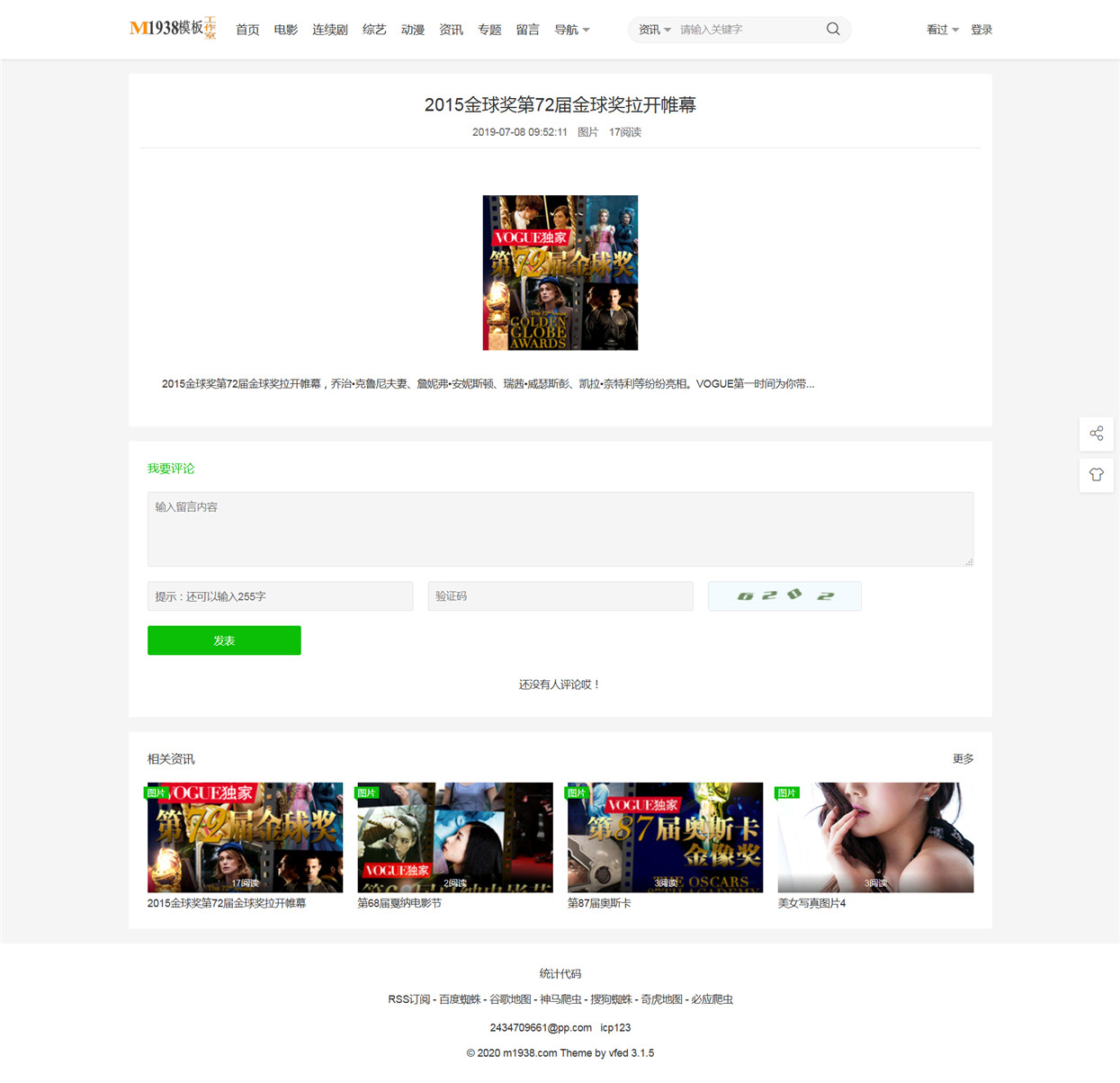Click the 必应爬虫 footer link
The image size is (1120, 1083).
point(712,999)
